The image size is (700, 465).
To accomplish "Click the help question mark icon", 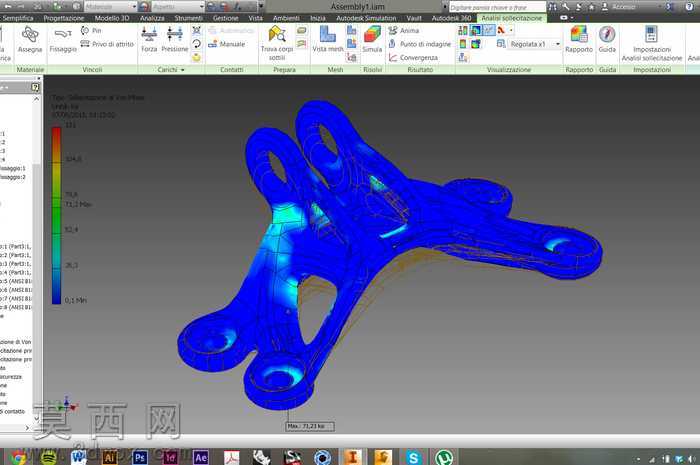I will (689, 6).
